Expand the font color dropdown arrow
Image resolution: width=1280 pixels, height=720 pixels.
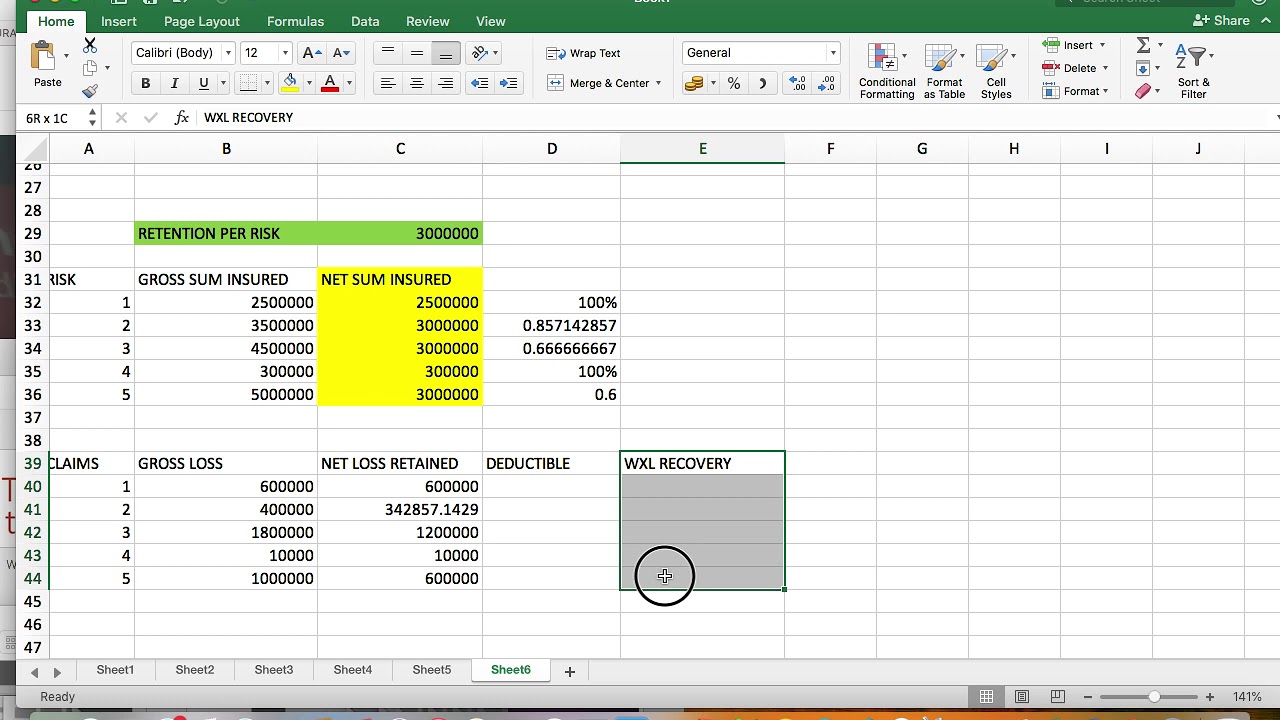coord(349,83)
